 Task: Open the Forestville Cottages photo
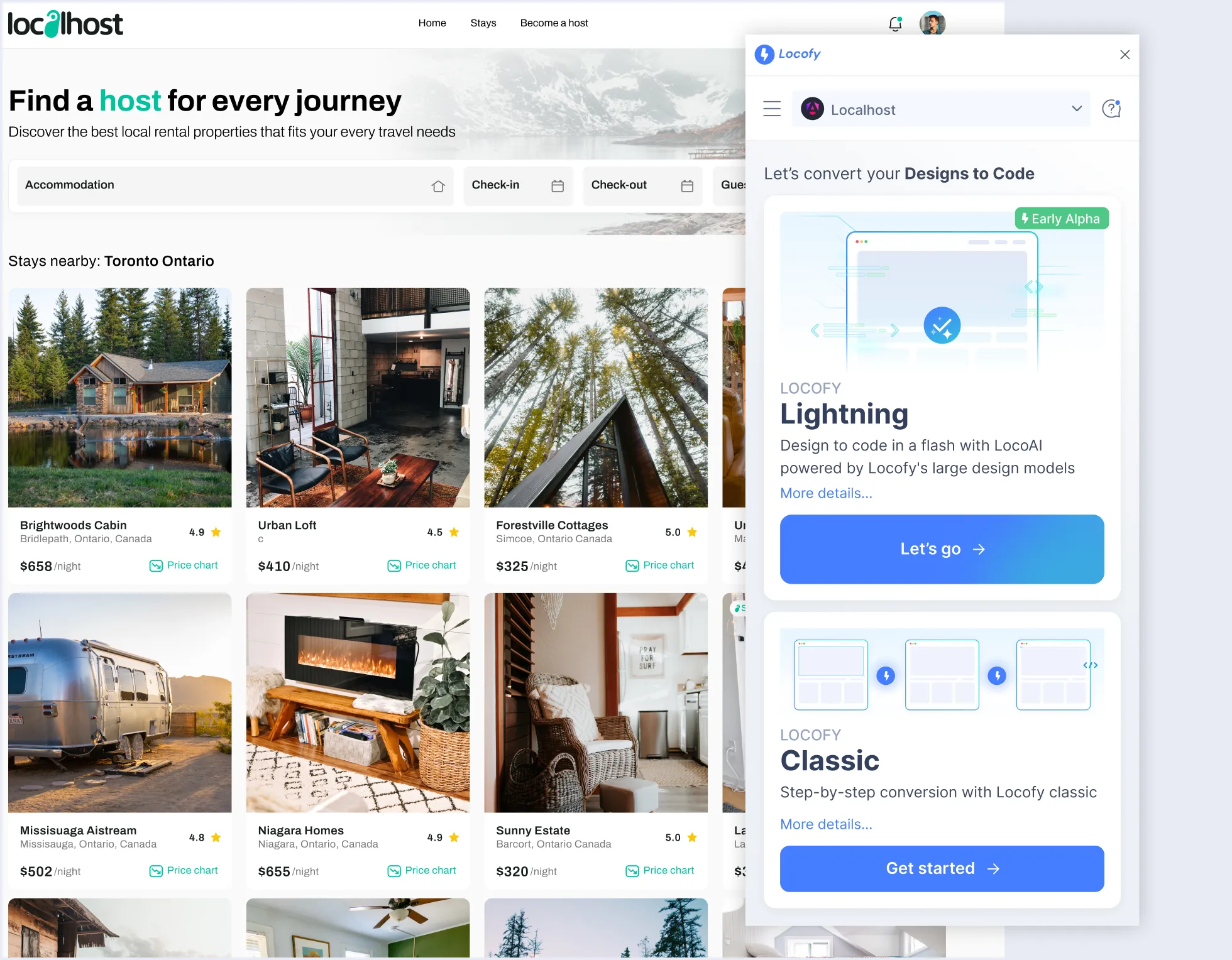(x=595, y=397)
